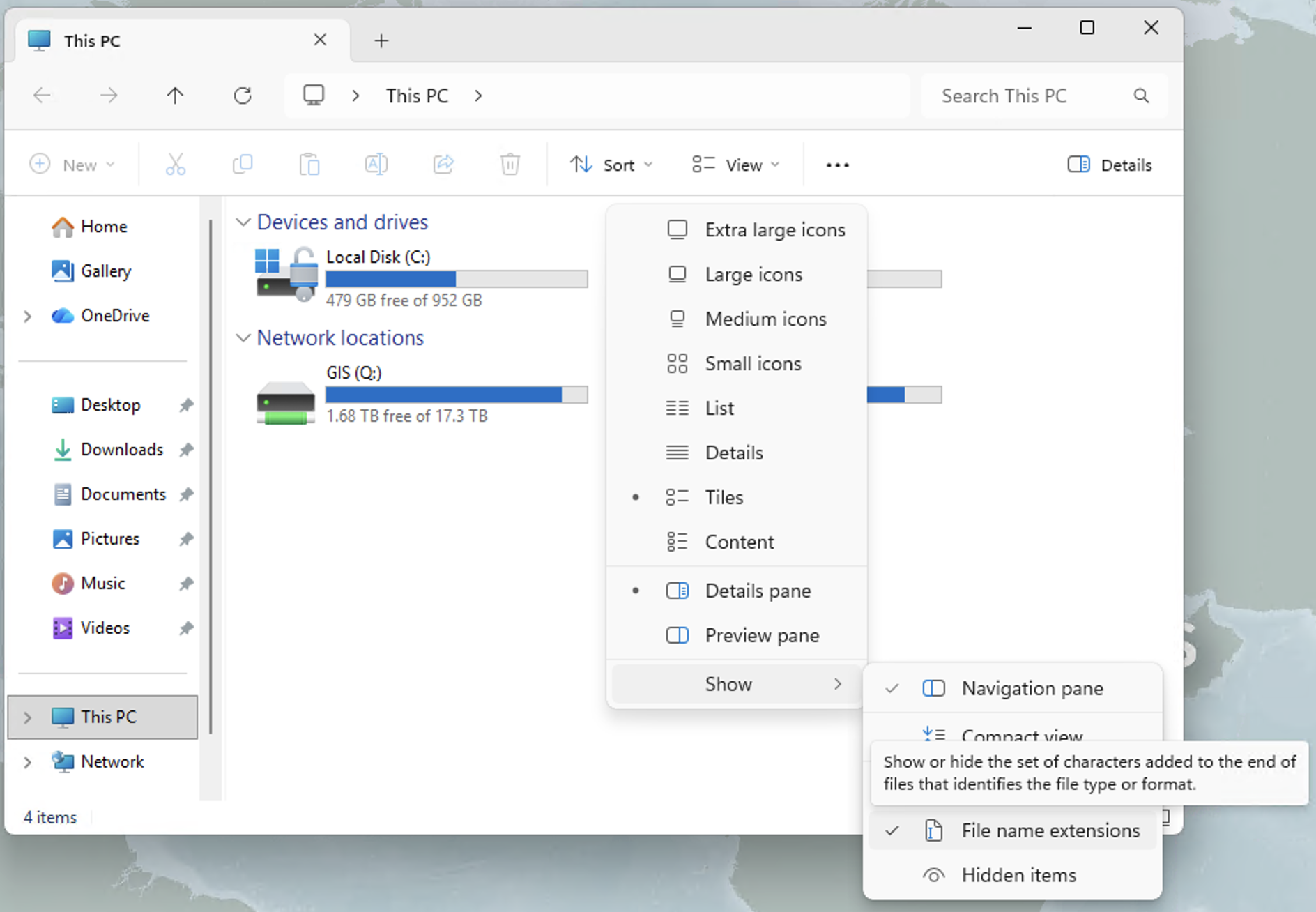Viewport: 1316px width, 912px height.
Task: Open the See more ellipsis menu
Action: pyautogui.click(x=837, y=165)
